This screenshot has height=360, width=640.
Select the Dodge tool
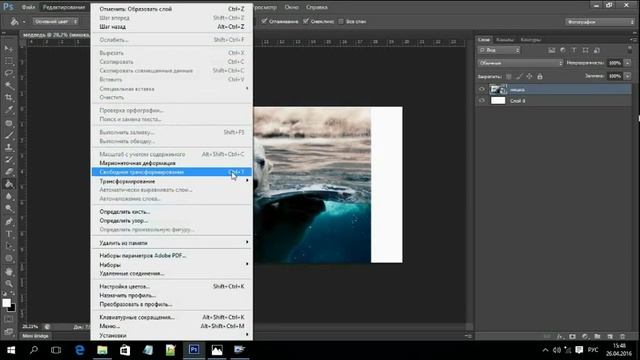pyautogui.click(x=9, y=209)
